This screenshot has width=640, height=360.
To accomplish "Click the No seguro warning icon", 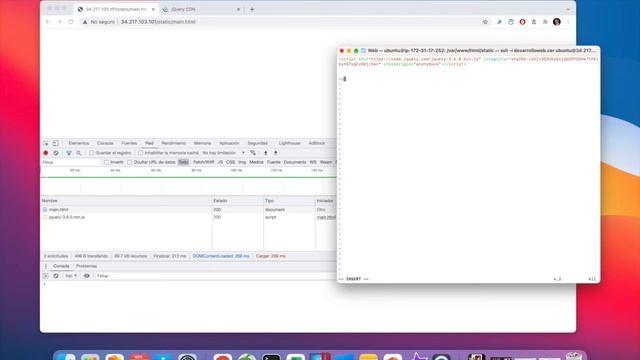I will click(85, 22).
